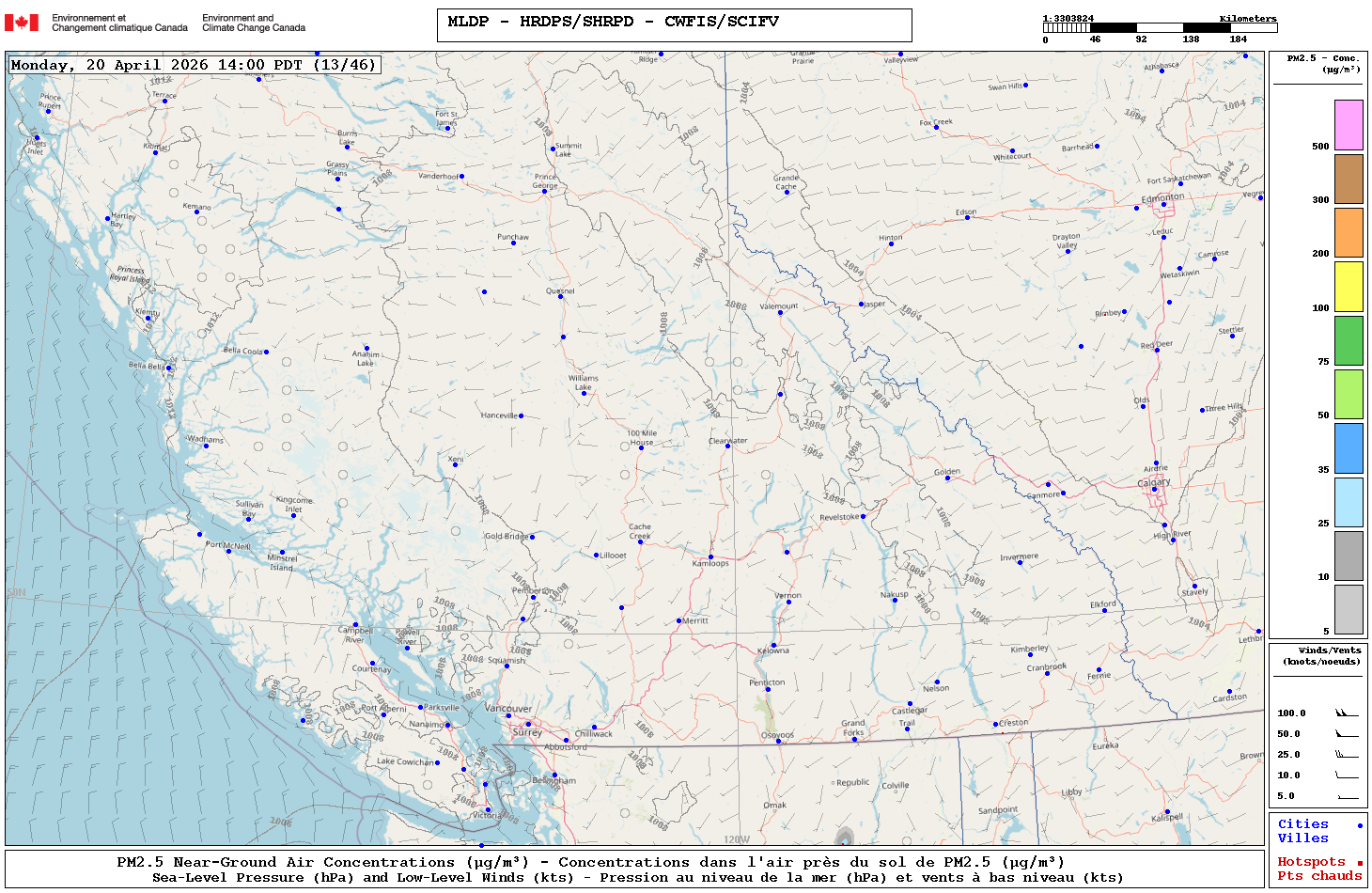Click the kilometers scale bar

tap(1160, 28)
